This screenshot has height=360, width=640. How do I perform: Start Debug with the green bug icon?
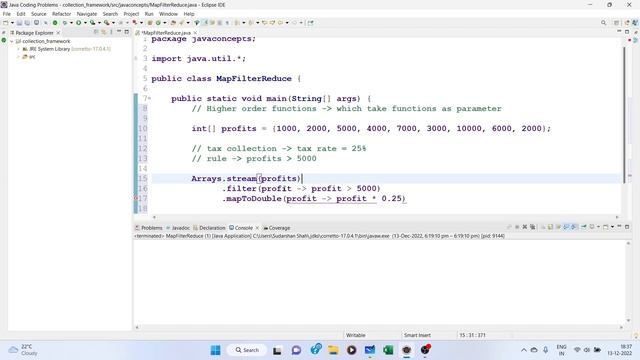coord(65,23)
